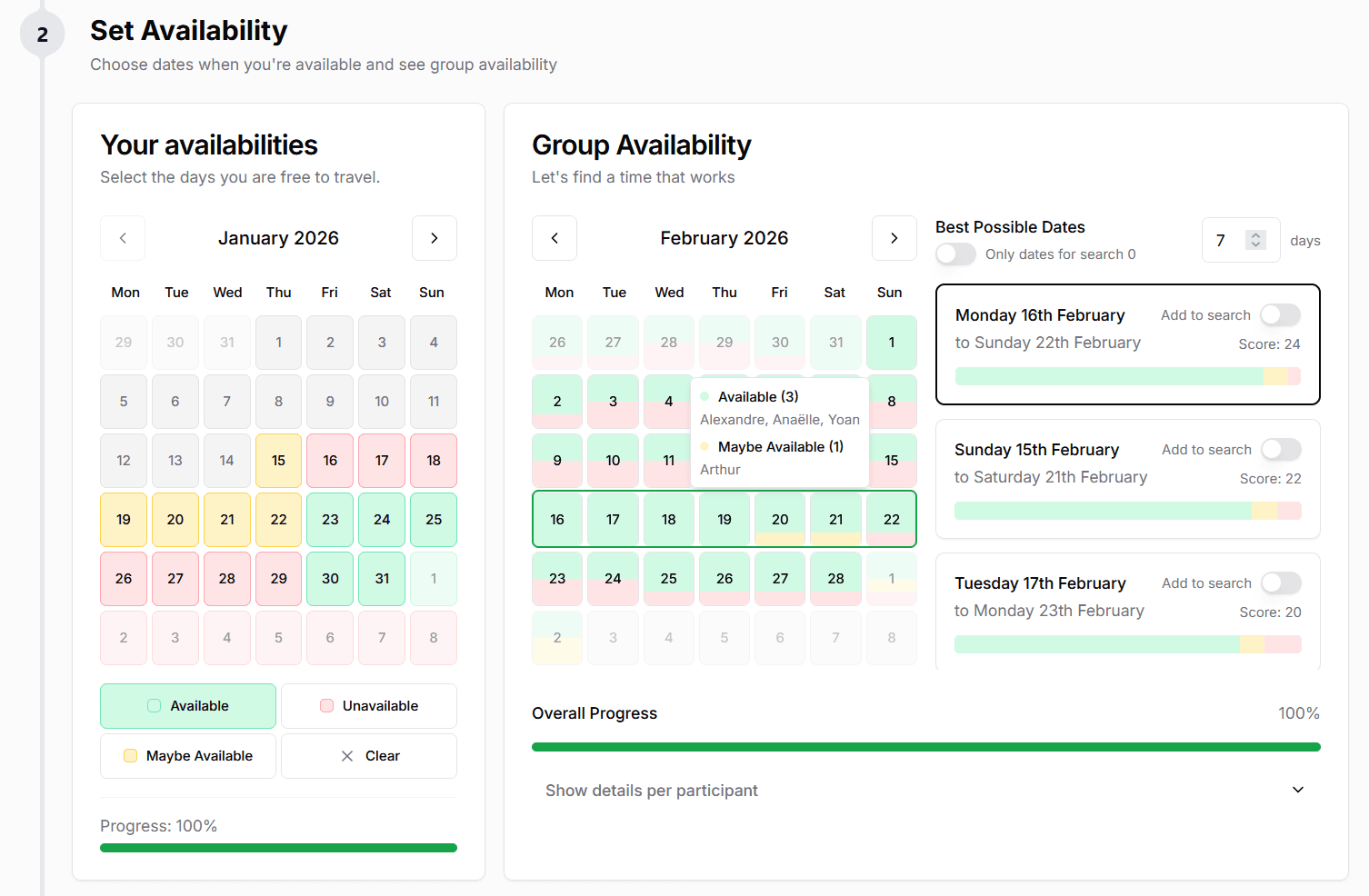Image resolution: width=1369 pixels, height=896 pixels.
Task: Go back to January in Group Availability calendar
Action: point(555,238)
